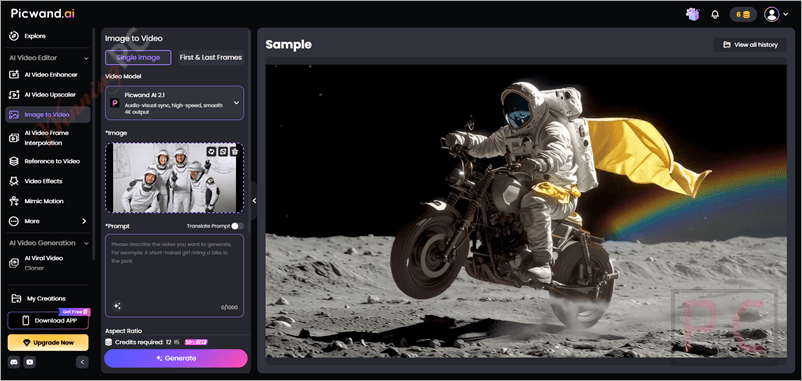Click the 20% OFF discount badge
This screenshot has width=802, height=381.
tap(196, 342)
